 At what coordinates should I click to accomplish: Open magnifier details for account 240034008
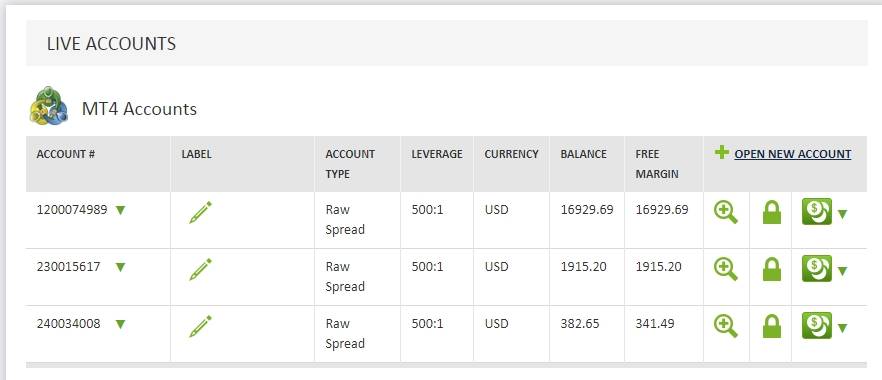point(726,327)
